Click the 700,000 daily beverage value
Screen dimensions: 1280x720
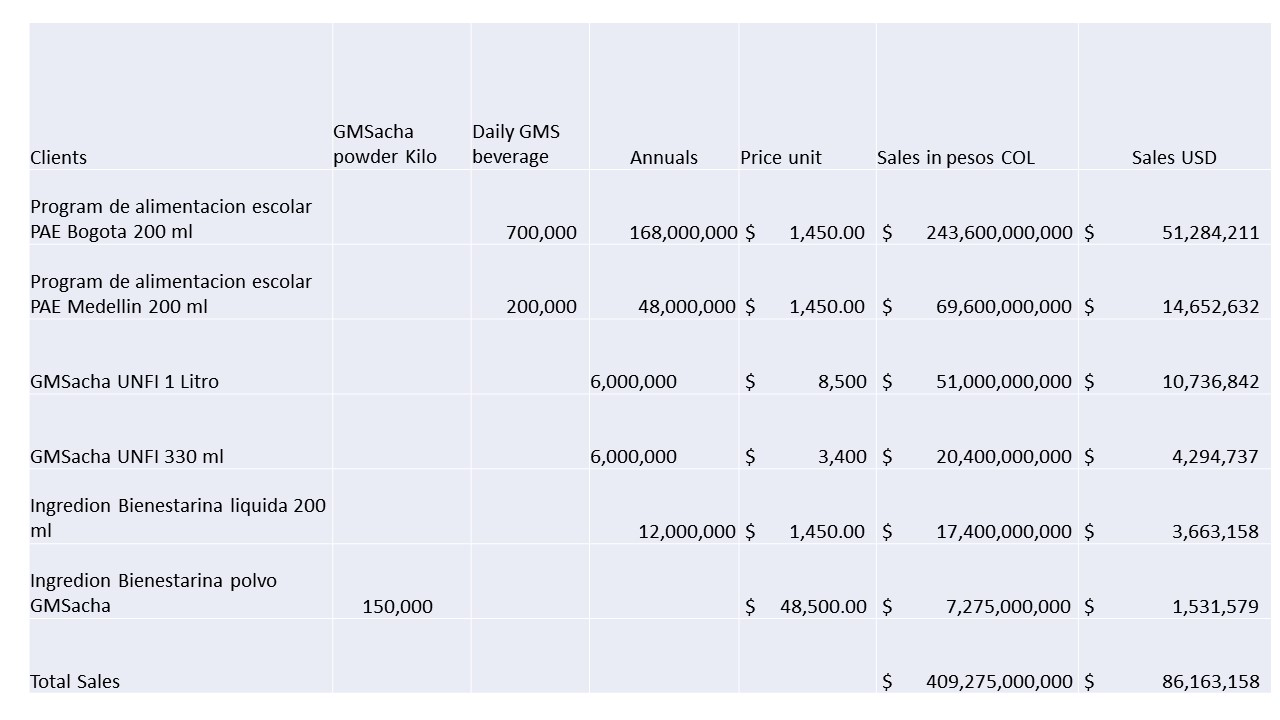(x=541, y=232)
